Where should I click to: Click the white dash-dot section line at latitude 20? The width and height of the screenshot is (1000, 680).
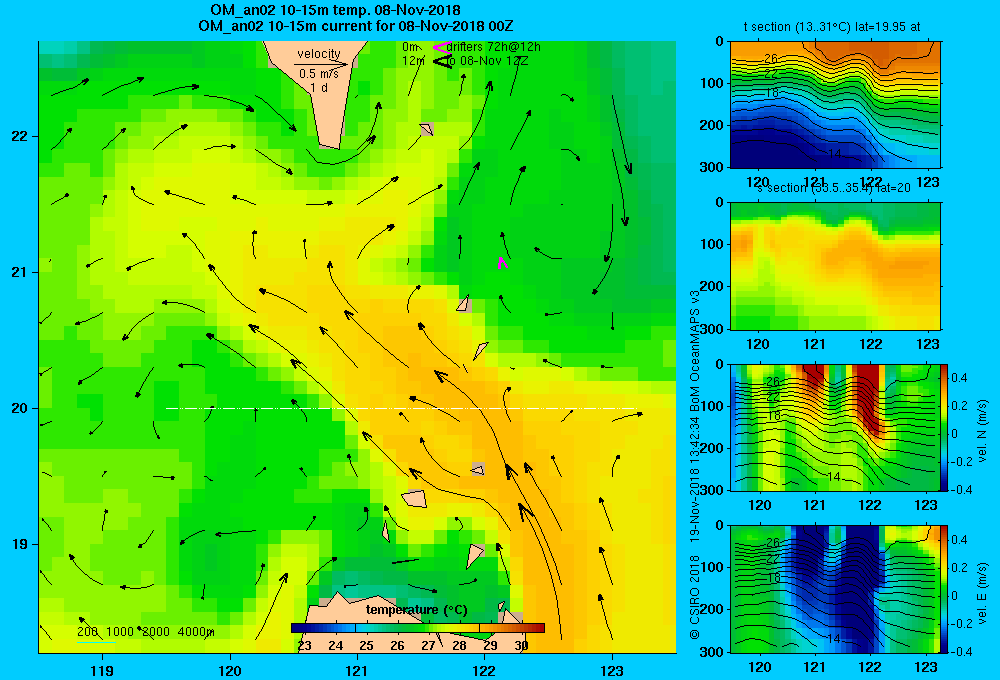[x=401, y=408]
